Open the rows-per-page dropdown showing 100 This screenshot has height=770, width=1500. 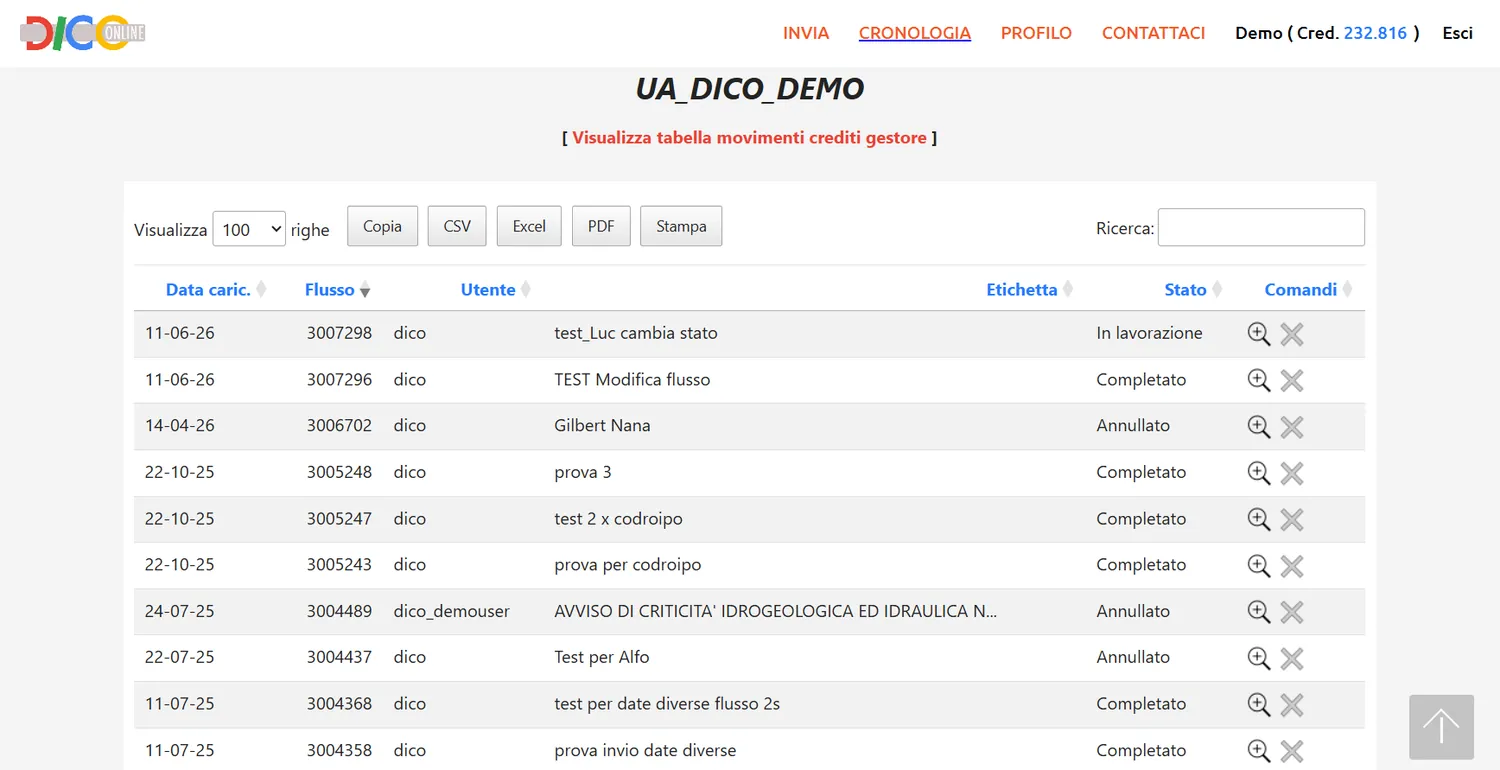tap(249, 229)
